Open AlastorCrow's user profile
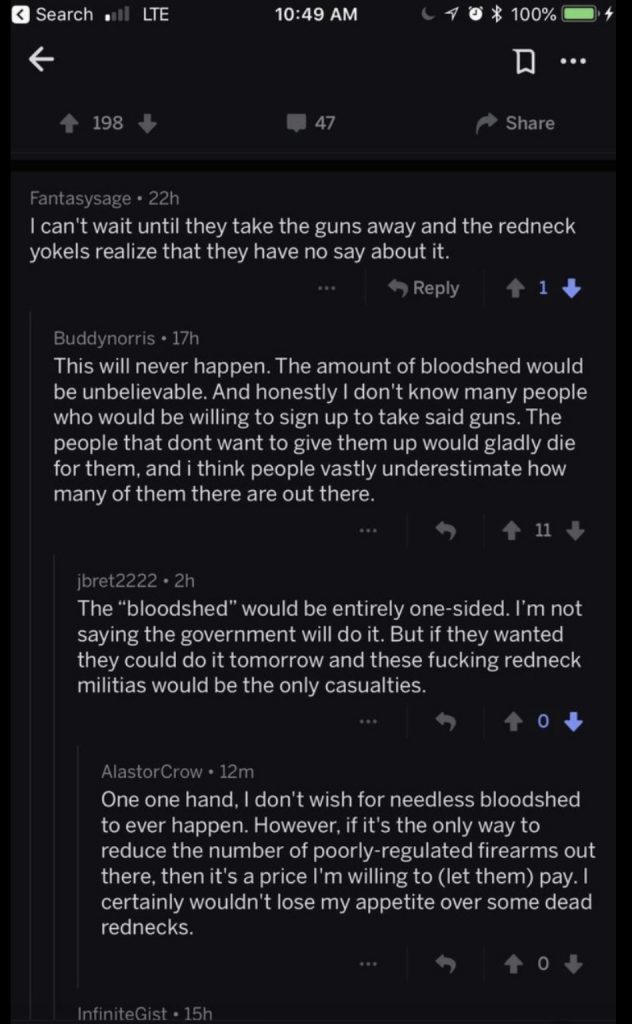The height and width of the screenshot is (1024, 632). point(151,771)
